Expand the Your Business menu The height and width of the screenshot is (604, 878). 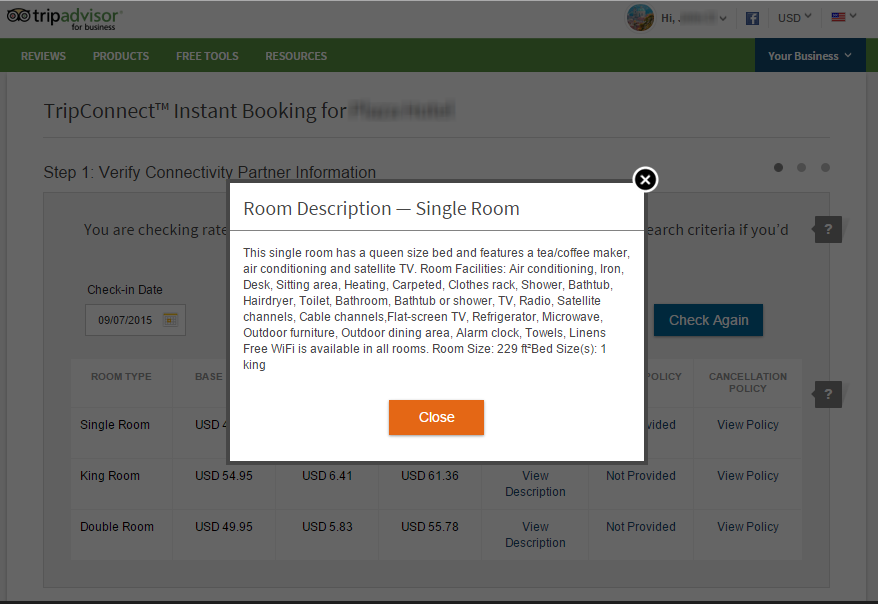810,56
